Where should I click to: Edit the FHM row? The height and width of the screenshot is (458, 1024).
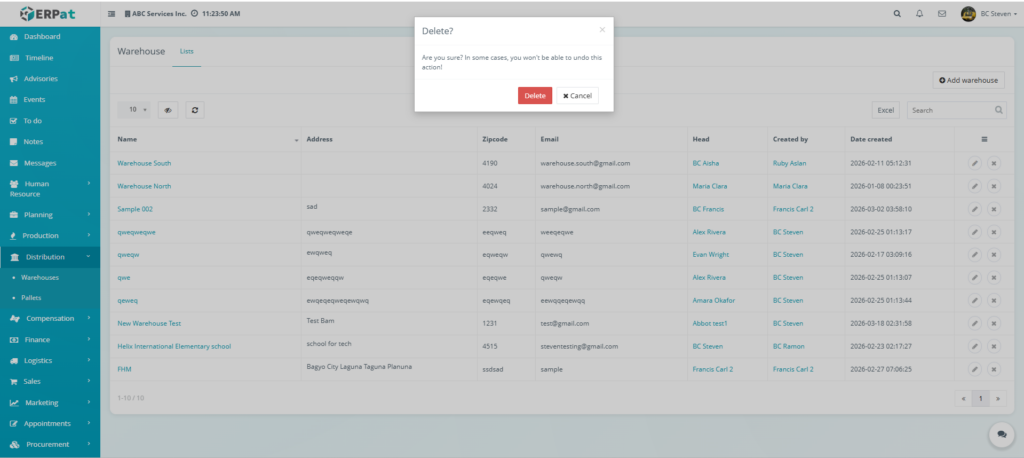coord(975,369)
